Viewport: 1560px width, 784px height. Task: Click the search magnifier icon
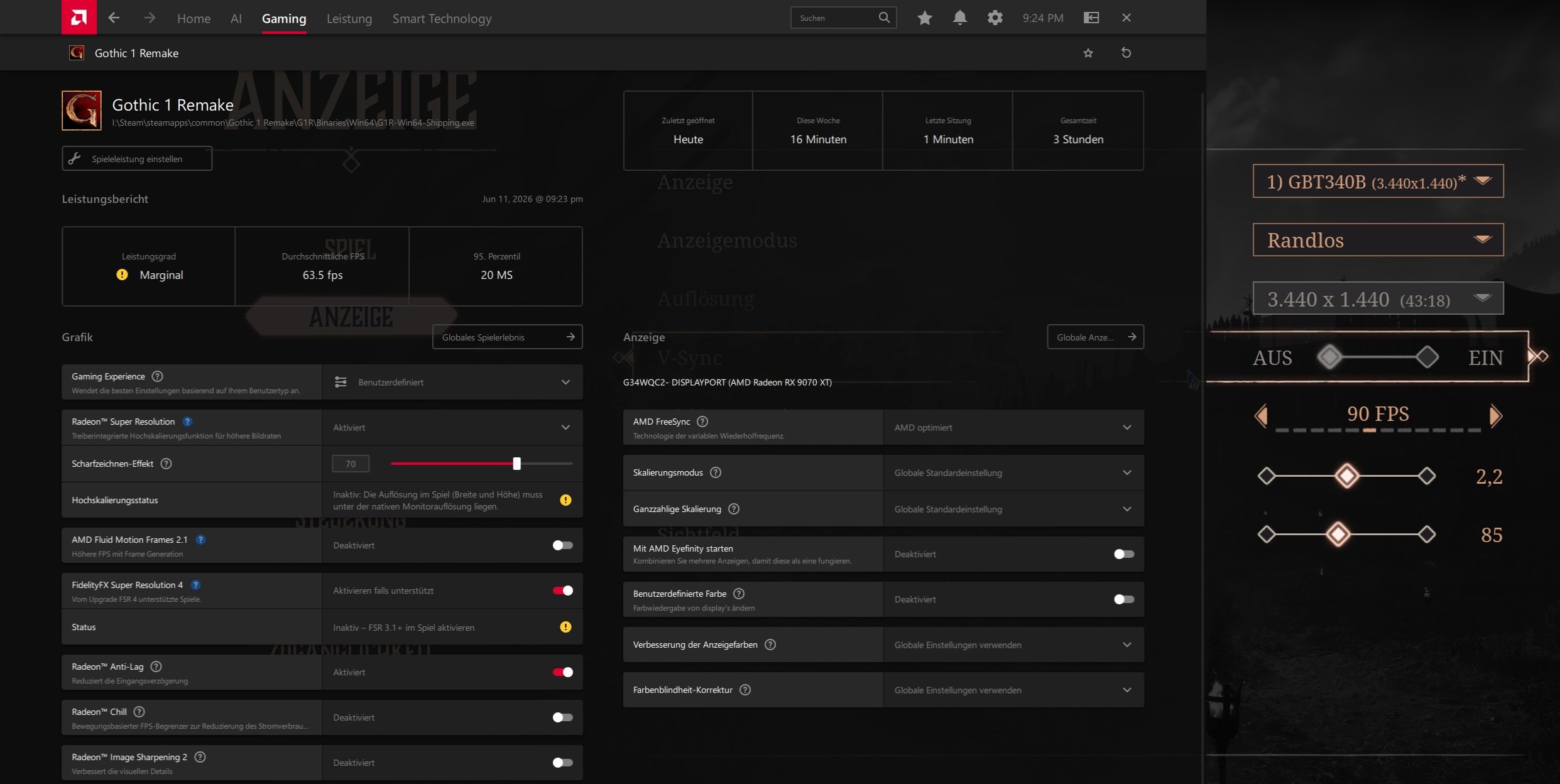(x=884, y=18)
